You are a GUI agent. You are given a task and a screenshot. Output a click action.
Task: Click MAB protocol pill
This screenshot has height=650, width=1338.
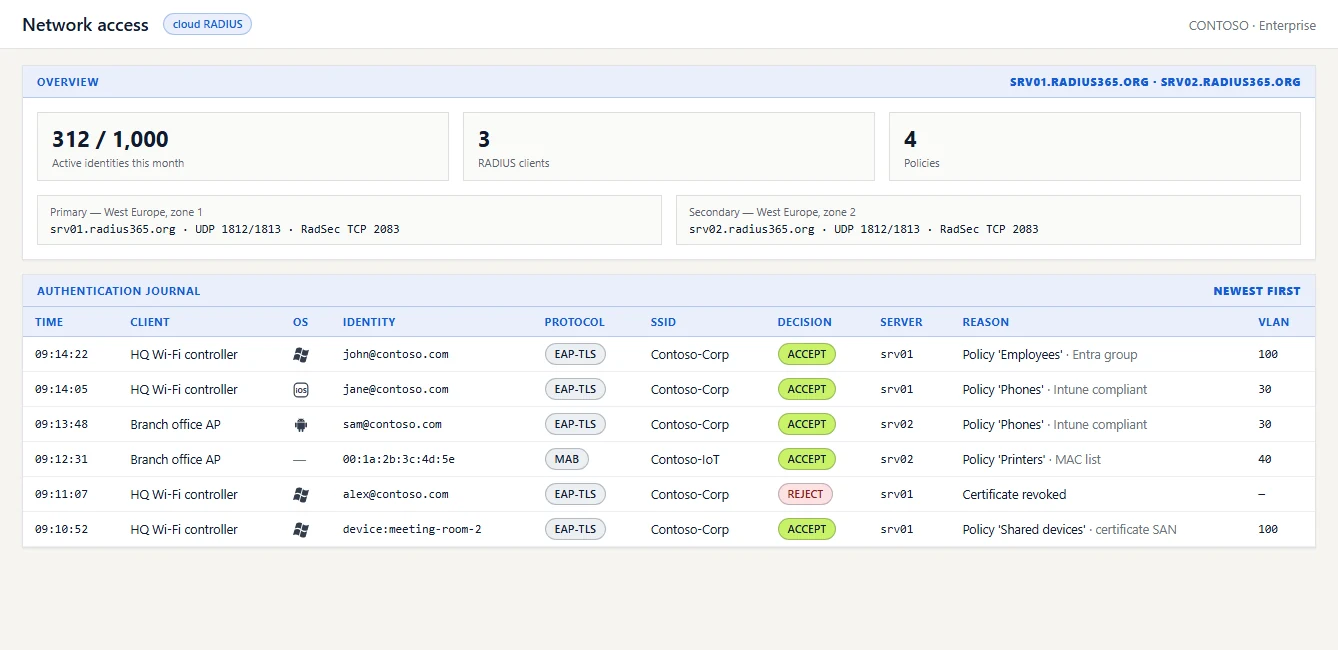[567, 459]
